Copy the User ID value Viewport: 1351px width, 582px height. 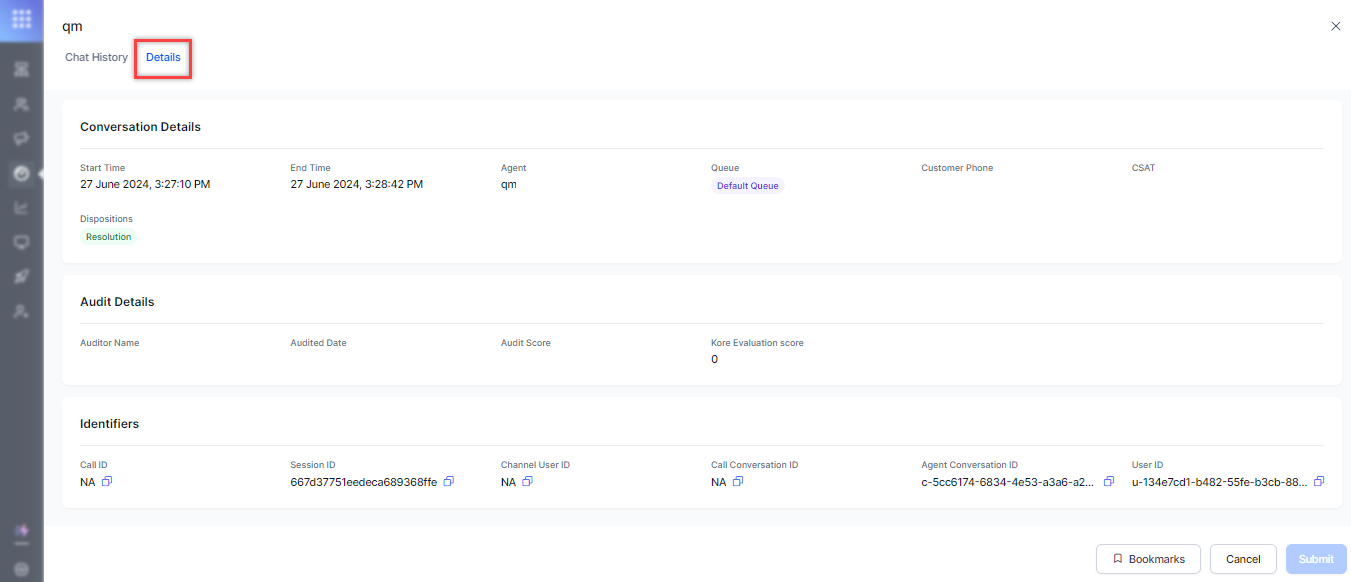(1319, 482)
